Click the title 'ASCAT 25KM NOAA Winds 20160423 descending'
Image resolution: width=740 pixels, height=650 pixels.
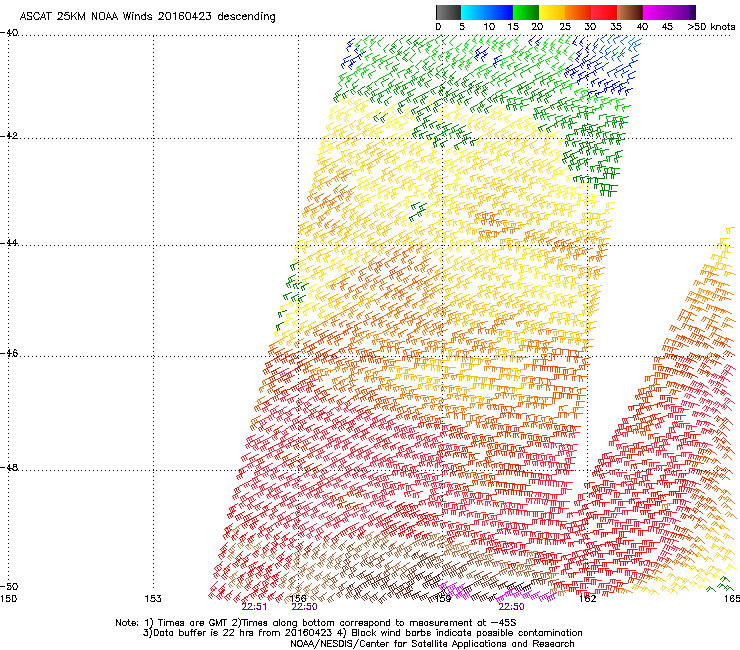click(147, 17)
